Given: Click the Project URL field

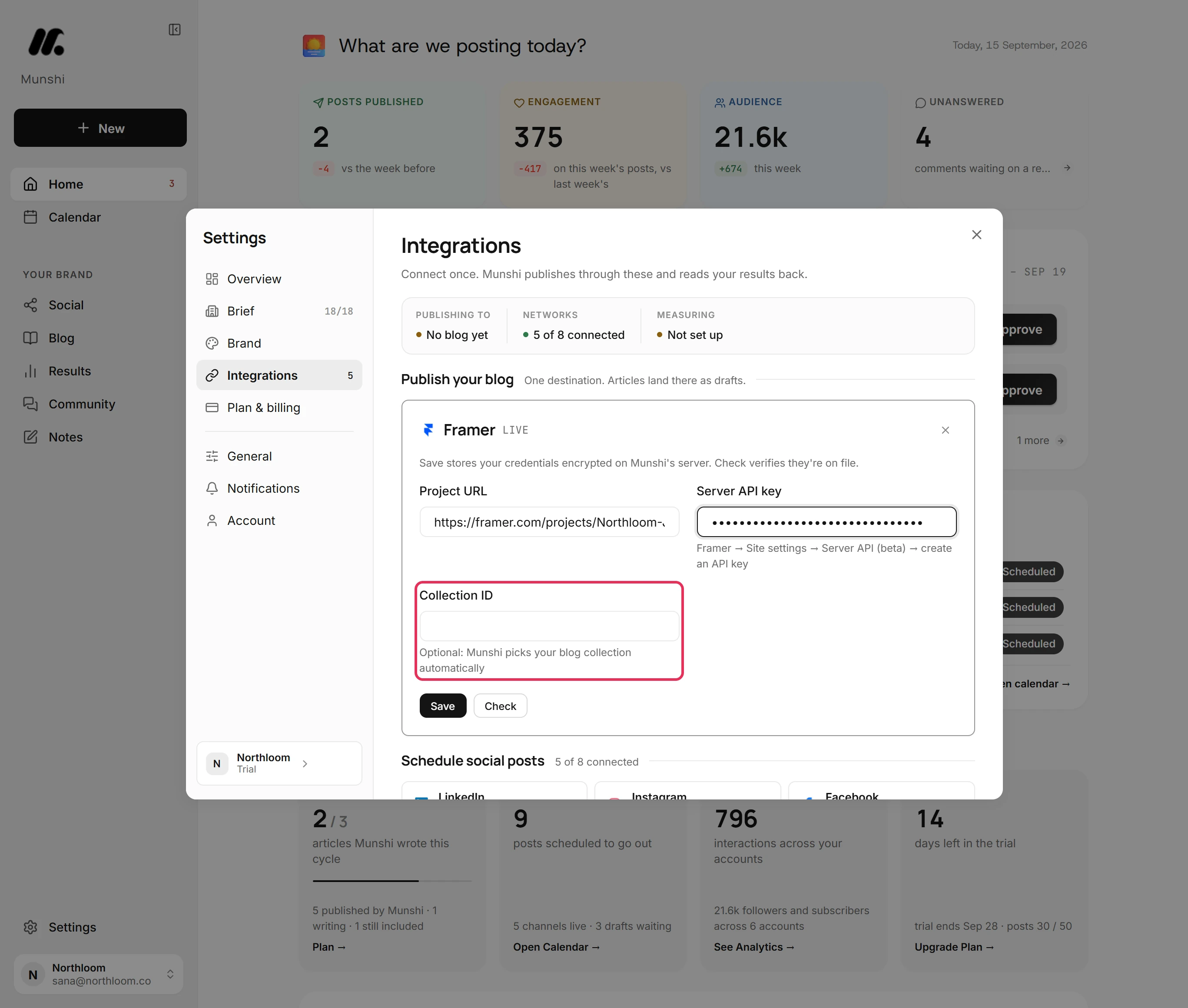Looking at the screenshot, I should [549, 522].
